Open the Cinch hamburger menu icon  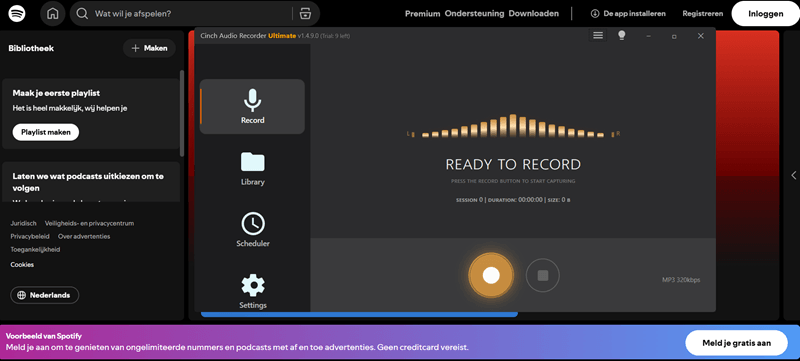coord(598,35)
